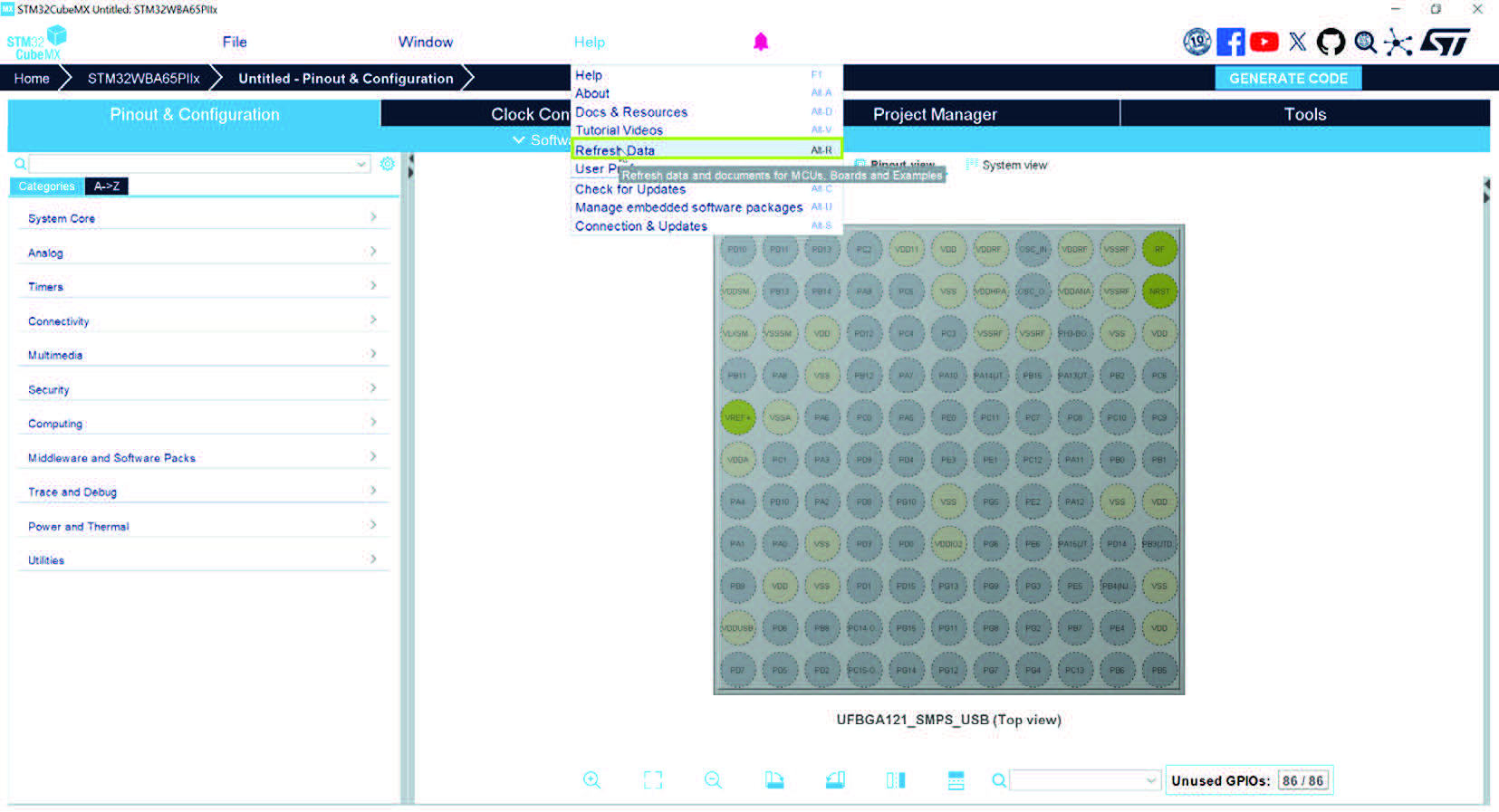Open the Facebook page icon
This screenshot has height=812, width=1499.
(1230, 42)
